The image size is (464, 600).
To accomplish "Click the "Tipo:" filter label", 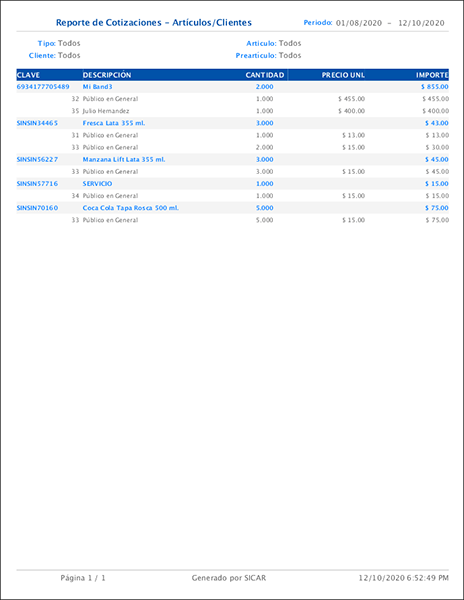I will pos(47,43).
